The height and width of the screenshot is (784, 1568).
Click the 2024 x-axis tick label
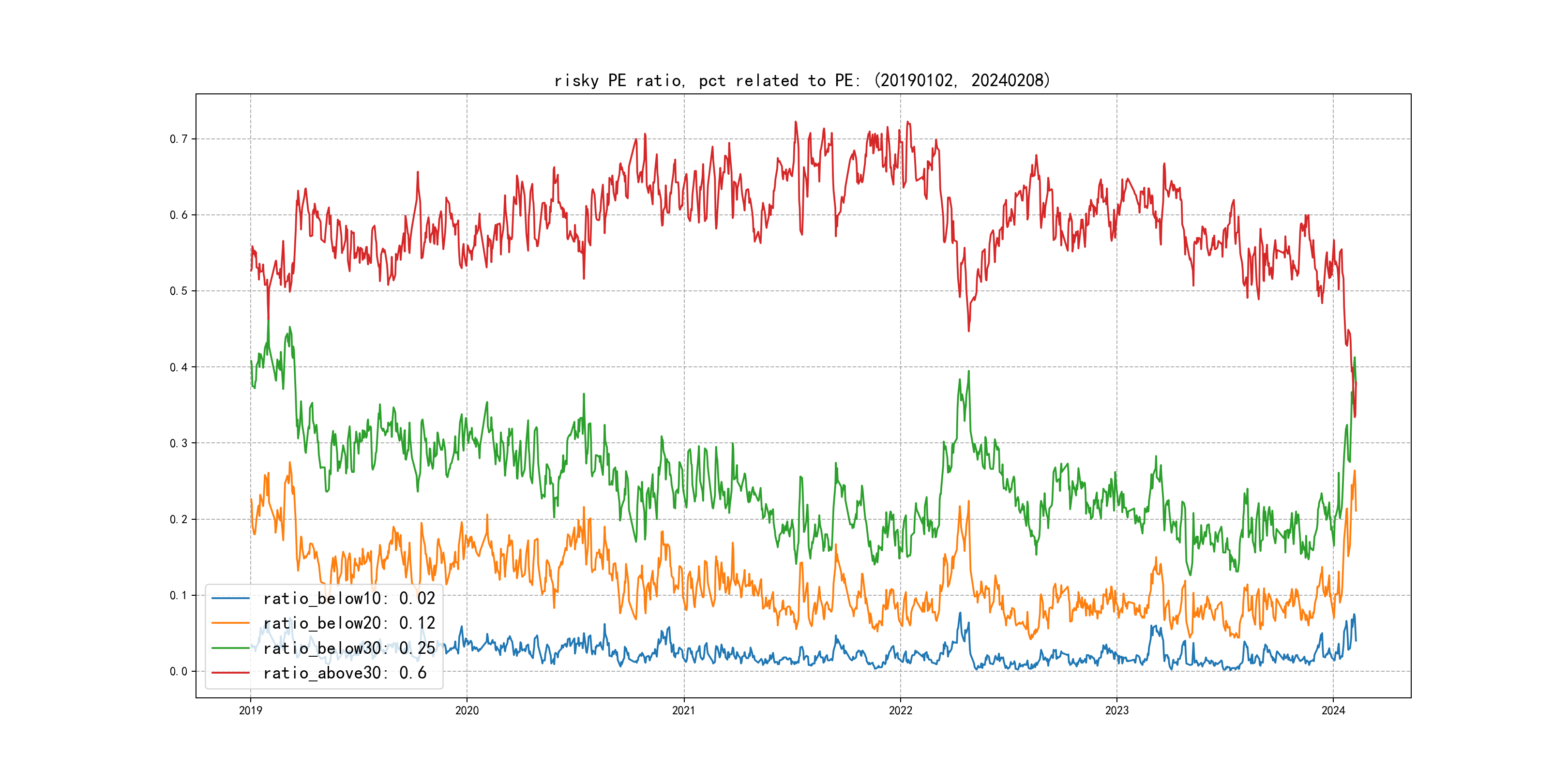point(1333,710)
